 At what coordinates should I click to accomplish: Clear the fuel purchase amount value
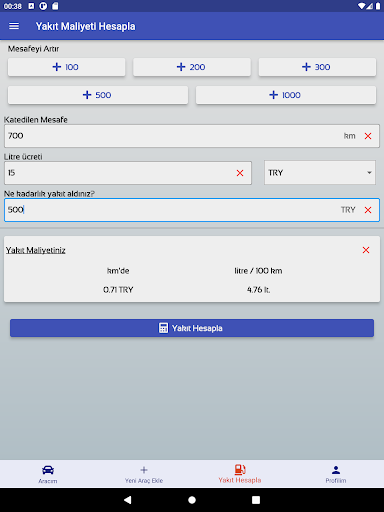[368, 210]
